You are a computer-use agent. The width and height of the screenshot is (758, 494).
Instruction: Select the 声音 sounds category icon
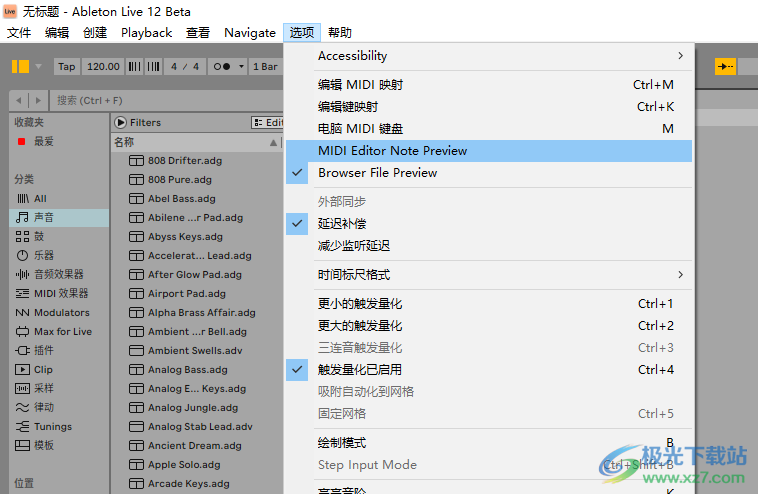pyautogui.click(x=22, y=218)
